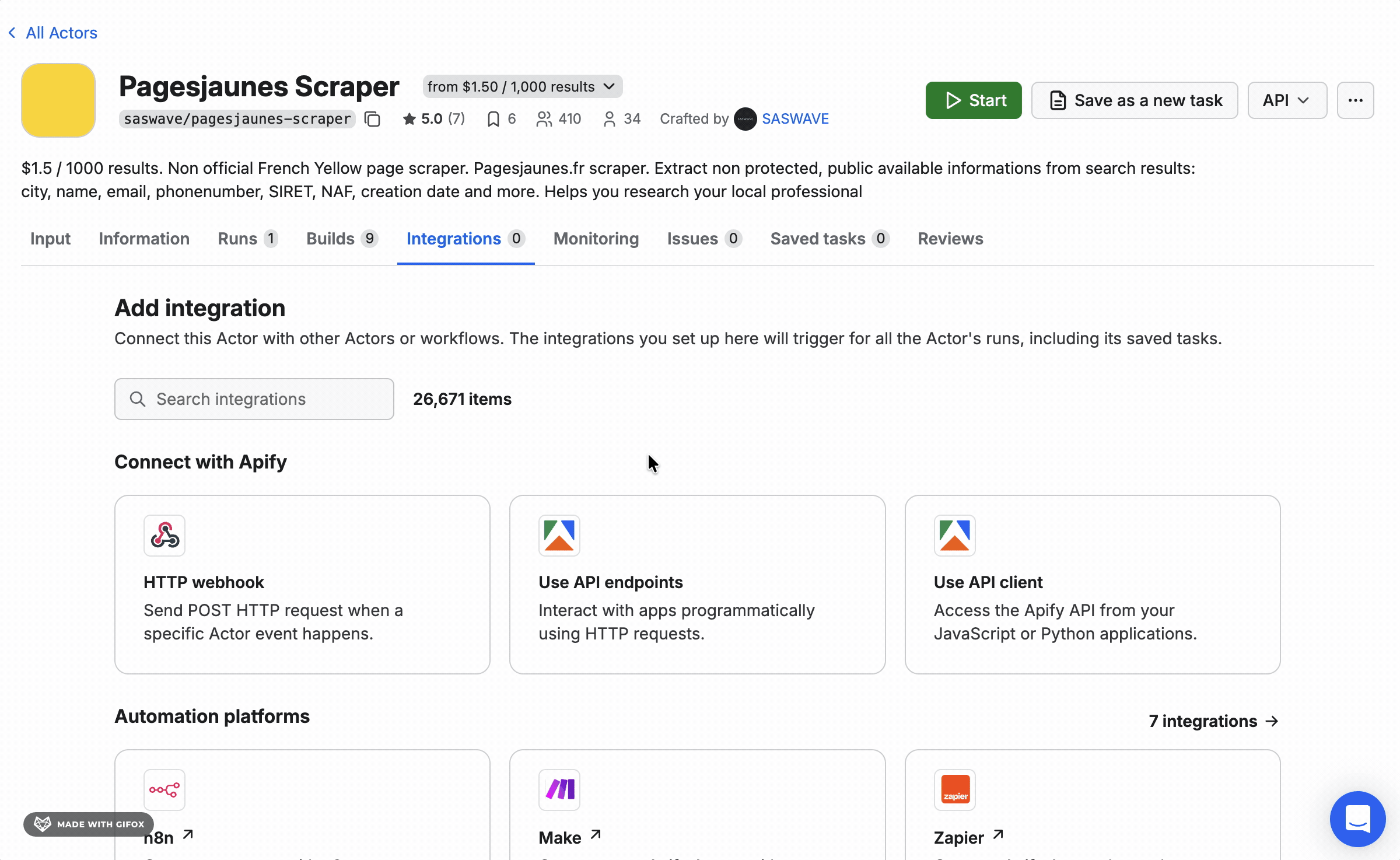Click the Connect with Apify heading
The image size is (1400, 860).
(x=201, y=462)
